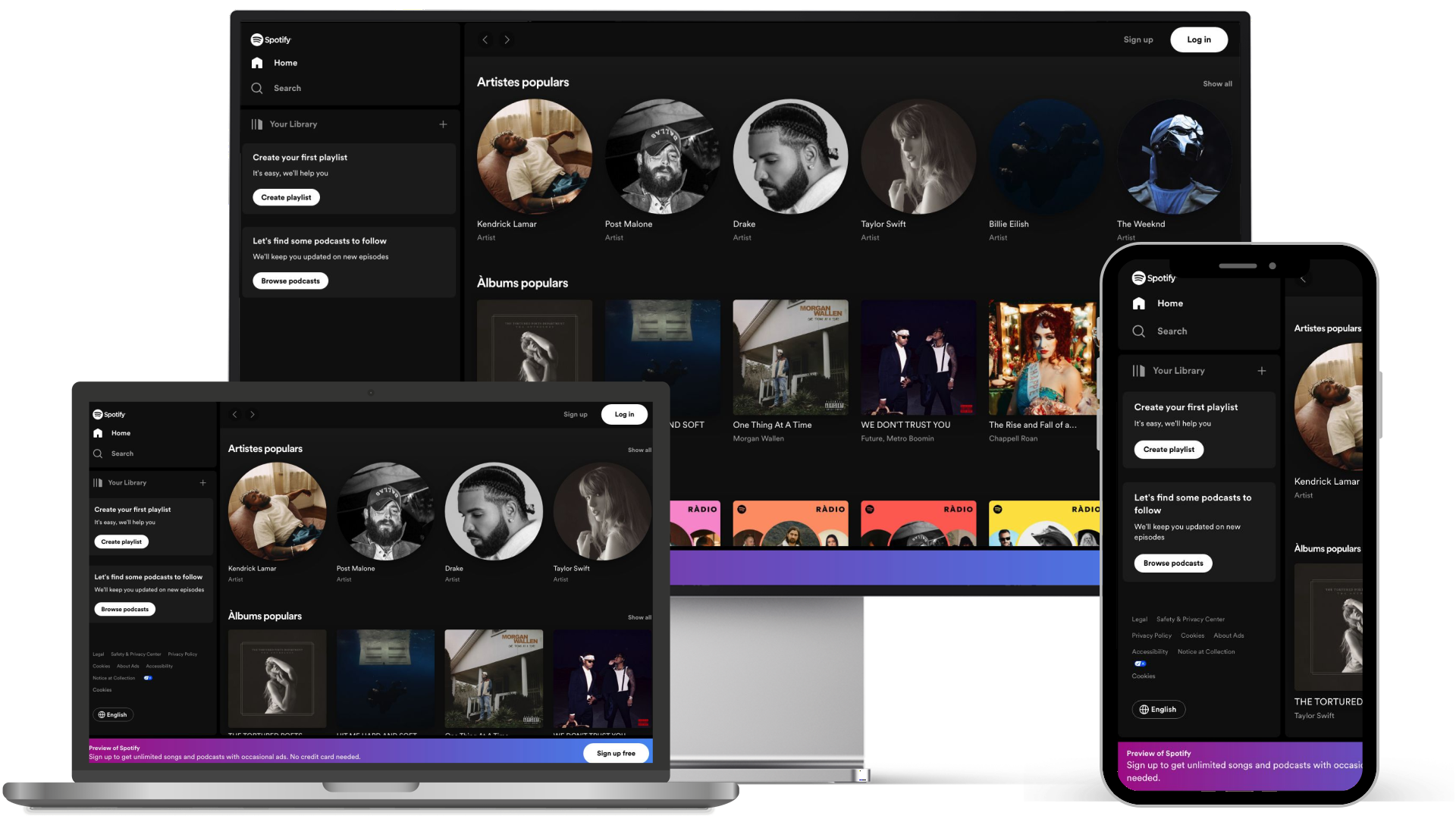
Task: Open the Legal link on the phone
Action: 1140,620
